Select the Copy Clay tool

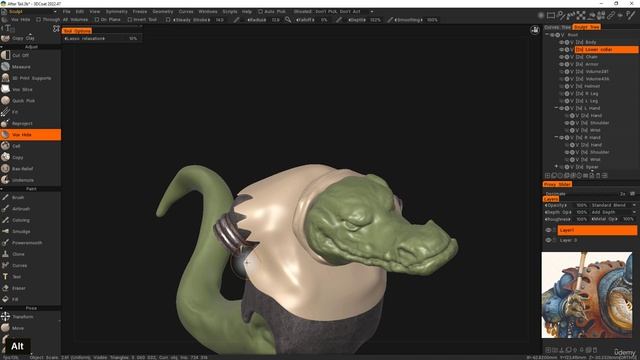(31, 38)
